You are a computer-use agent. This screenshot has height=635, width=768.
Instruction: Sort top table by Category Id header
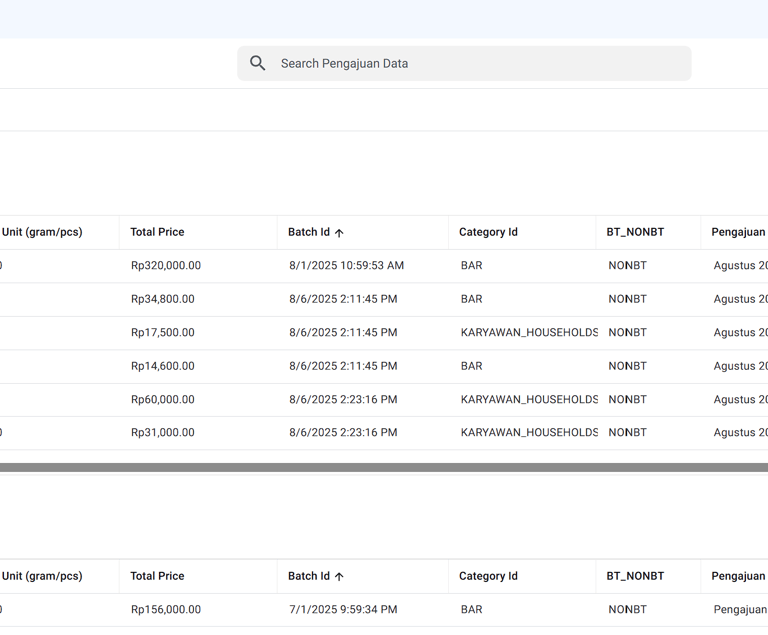[488, 232]
